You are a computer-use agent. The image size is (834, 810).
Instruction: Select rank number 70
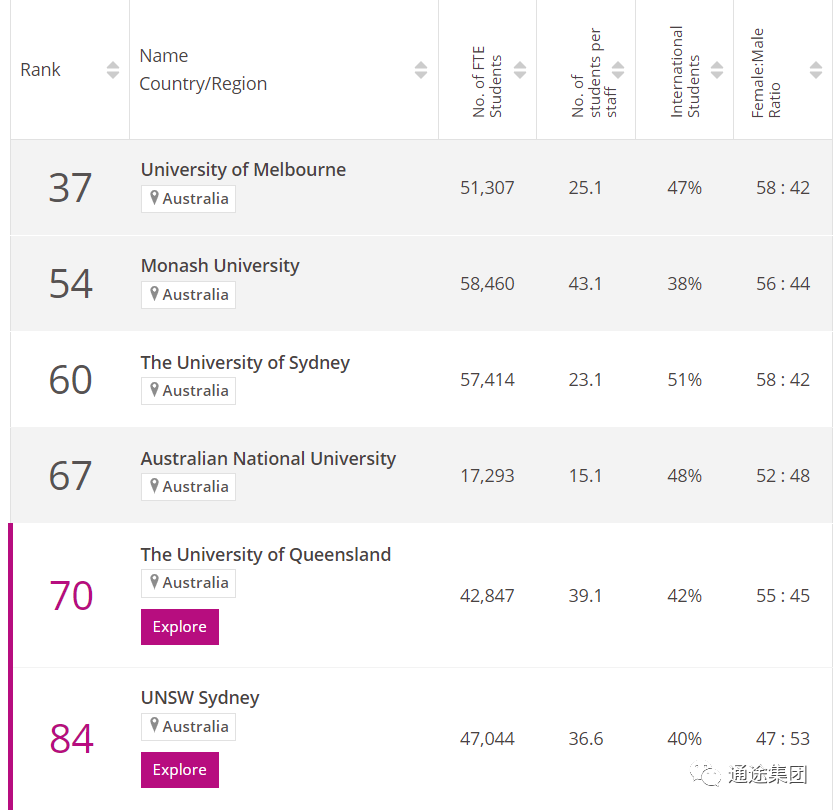71,596
